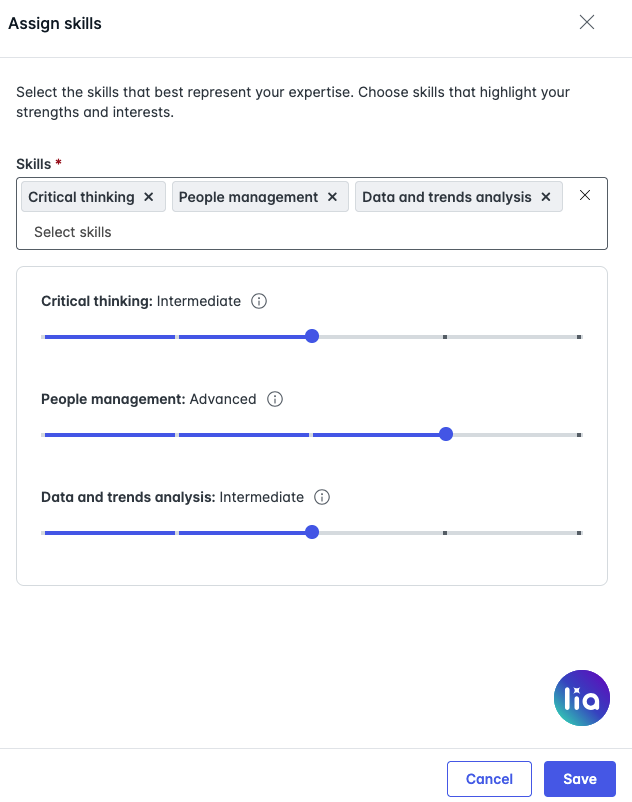Remove the Critical thinking skill tag

149,197
